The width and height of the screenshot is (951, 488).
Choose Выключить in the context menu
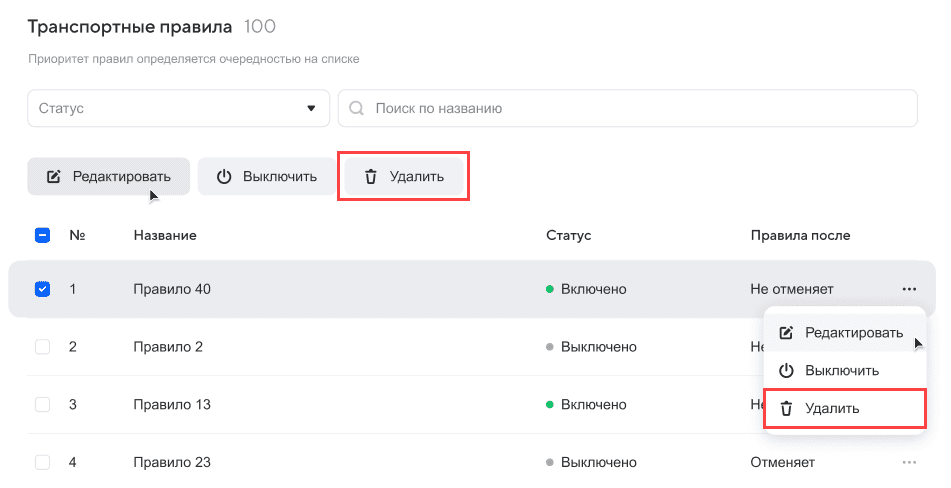[844, 370]
